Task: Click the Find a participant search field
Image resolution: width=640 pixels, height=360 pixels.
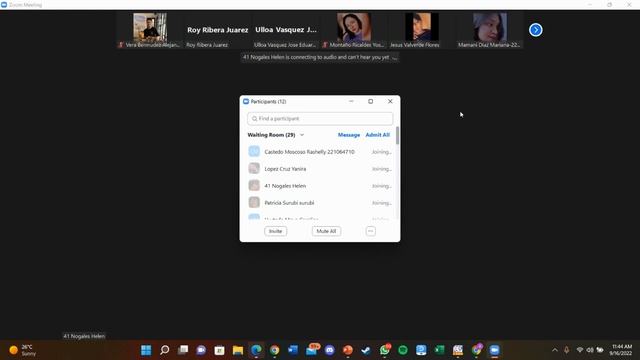Action: pos(320,118)
